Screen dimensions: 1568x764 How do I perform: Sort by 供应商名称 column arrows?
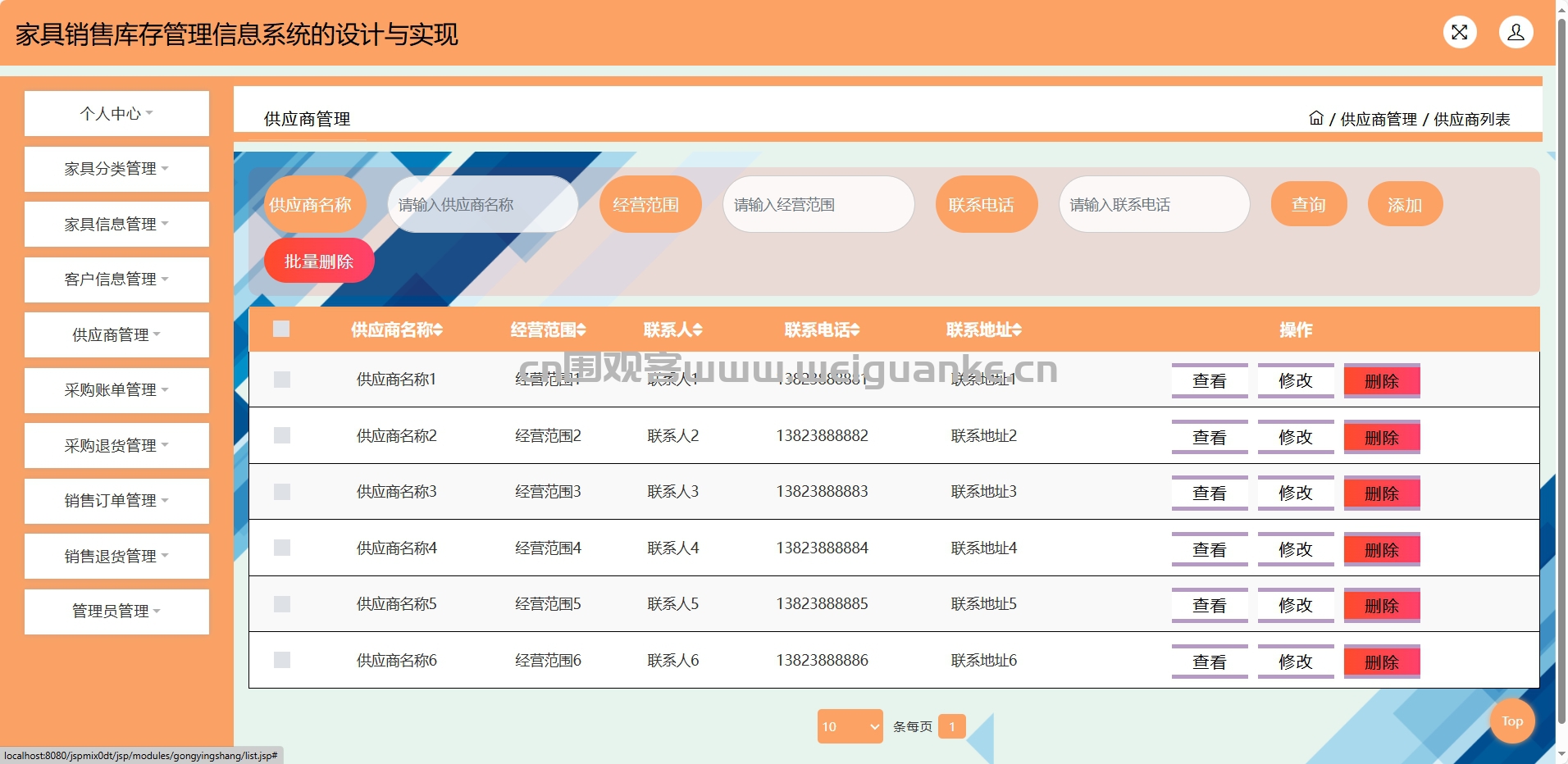click(439, 330)
